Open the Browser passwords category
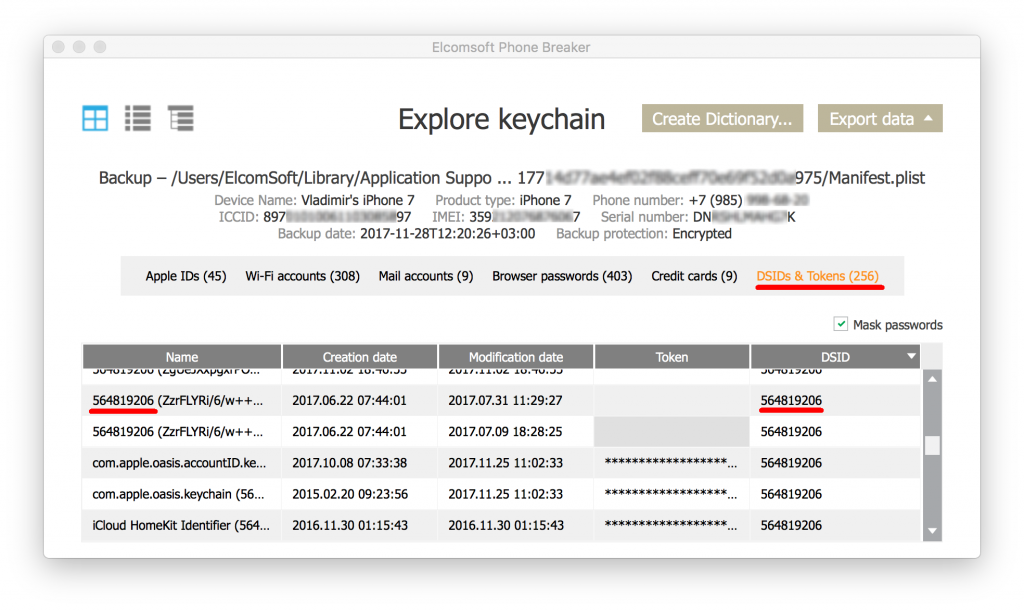 point(561,276)
